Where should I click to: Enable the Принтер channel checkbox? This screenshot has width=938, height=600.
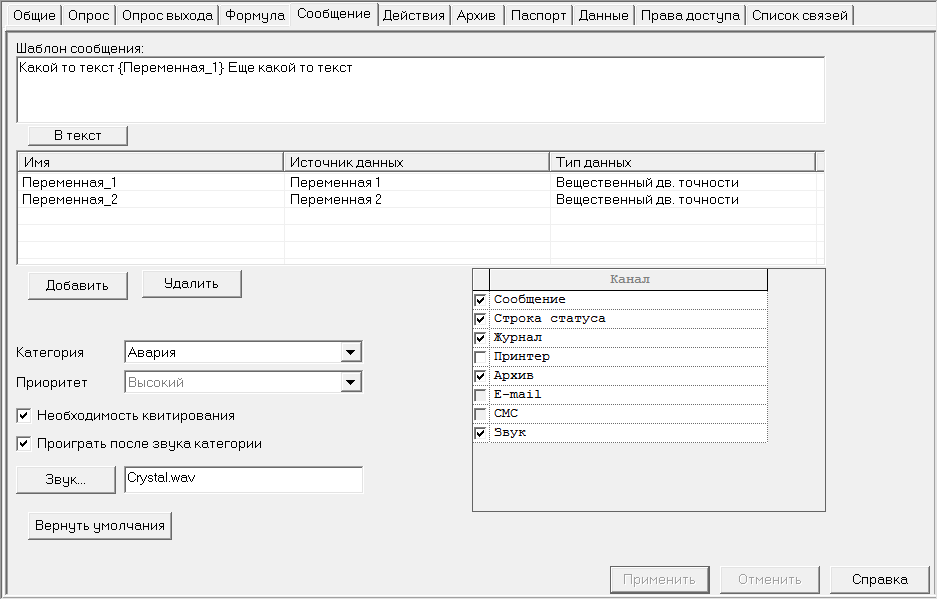pos(480,357)
